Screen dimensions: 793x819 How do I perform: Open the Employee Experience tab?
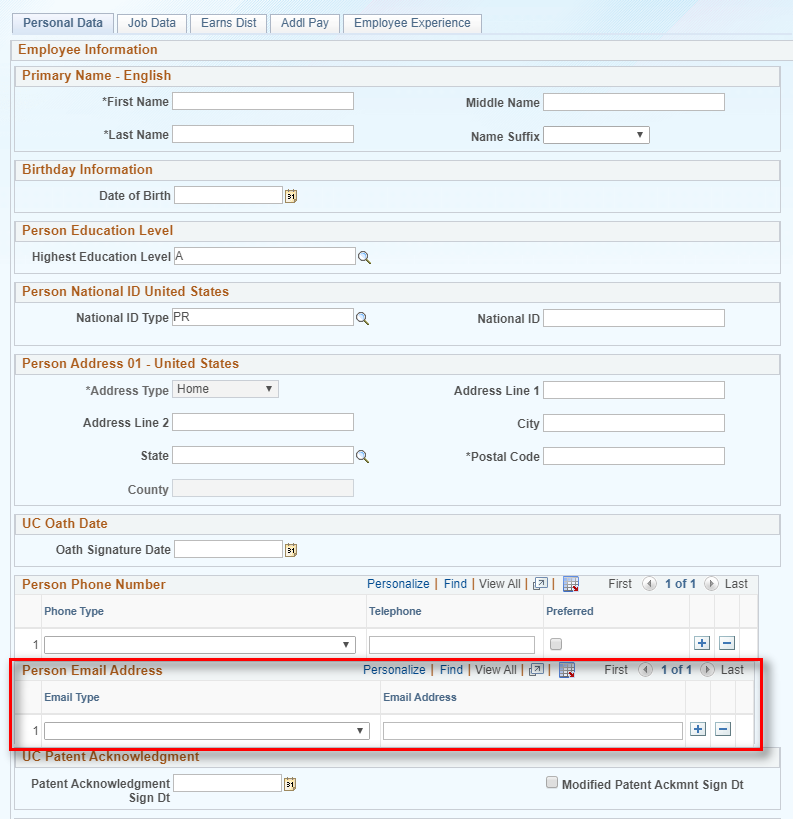pyautogui.click(x=412, y=22)
